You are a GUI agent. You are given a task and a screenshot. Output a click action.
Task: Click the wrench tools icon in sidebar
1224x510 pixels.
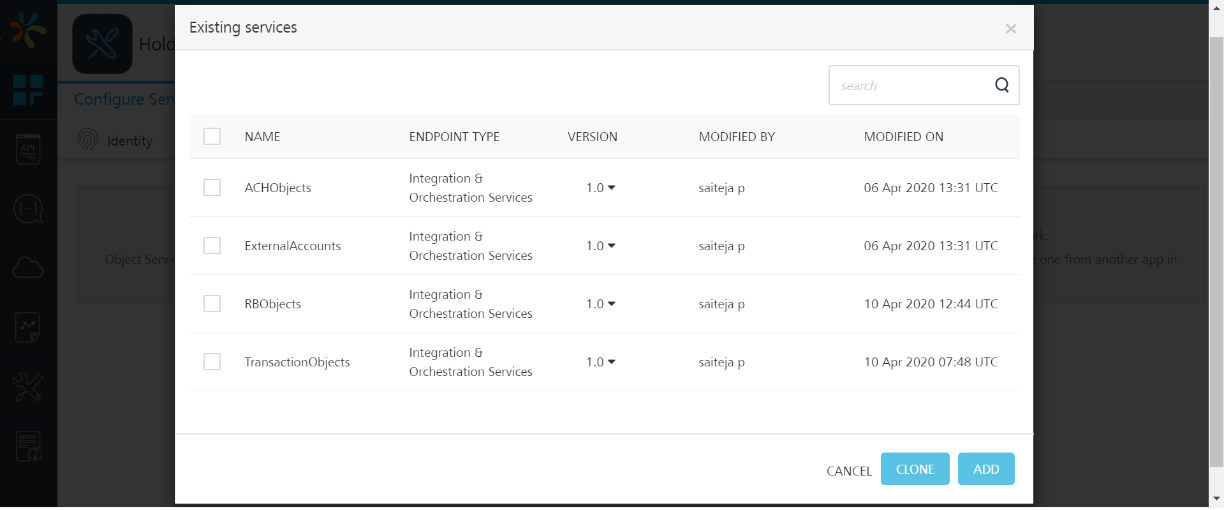click(x=28, y=387)
